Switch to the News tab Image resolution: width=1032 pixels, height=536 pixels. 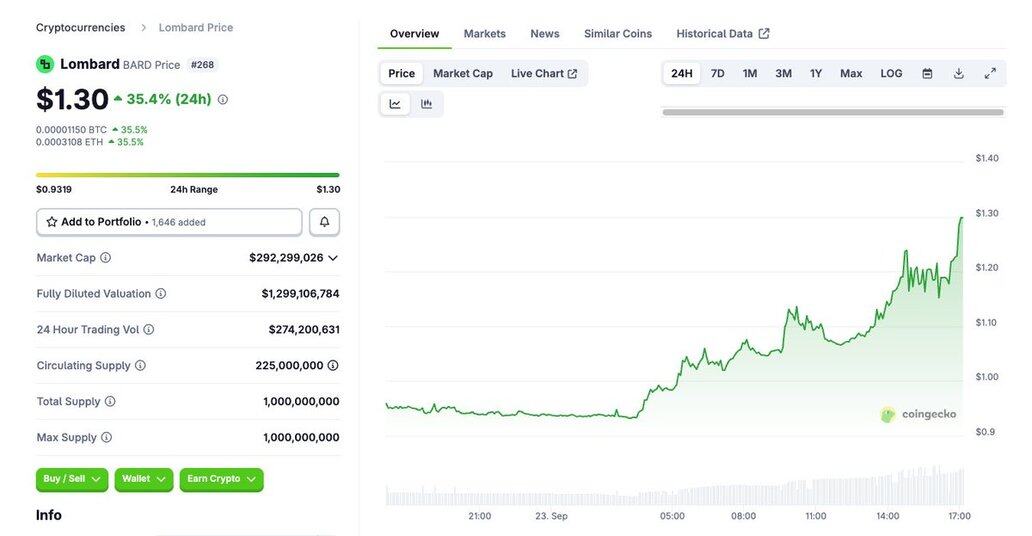pos(545,34)
